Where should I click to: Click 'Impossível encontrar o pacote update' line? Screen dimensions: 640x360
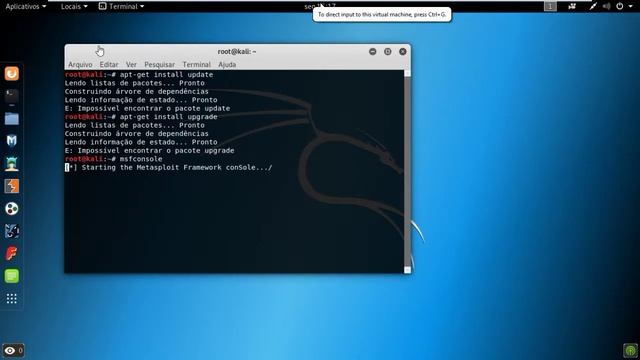click(x=147, y=108)
